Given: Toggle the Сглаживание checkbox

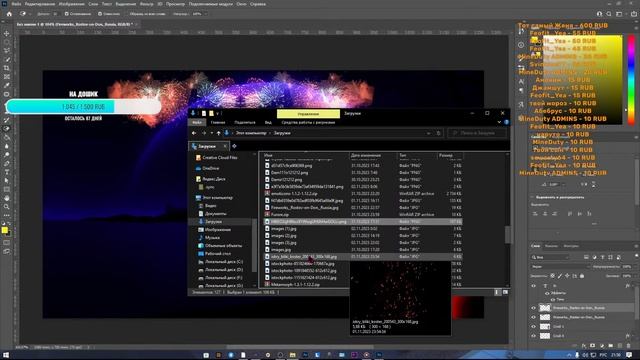Looking at the screenshot, I should pos(66,13).
